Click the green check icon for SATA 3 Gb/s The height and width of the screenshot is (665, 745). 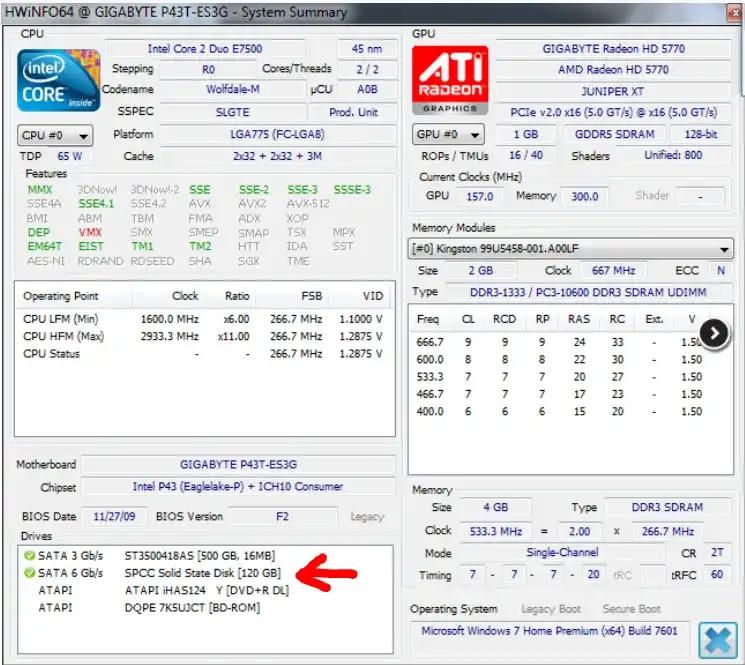(29, 555)
